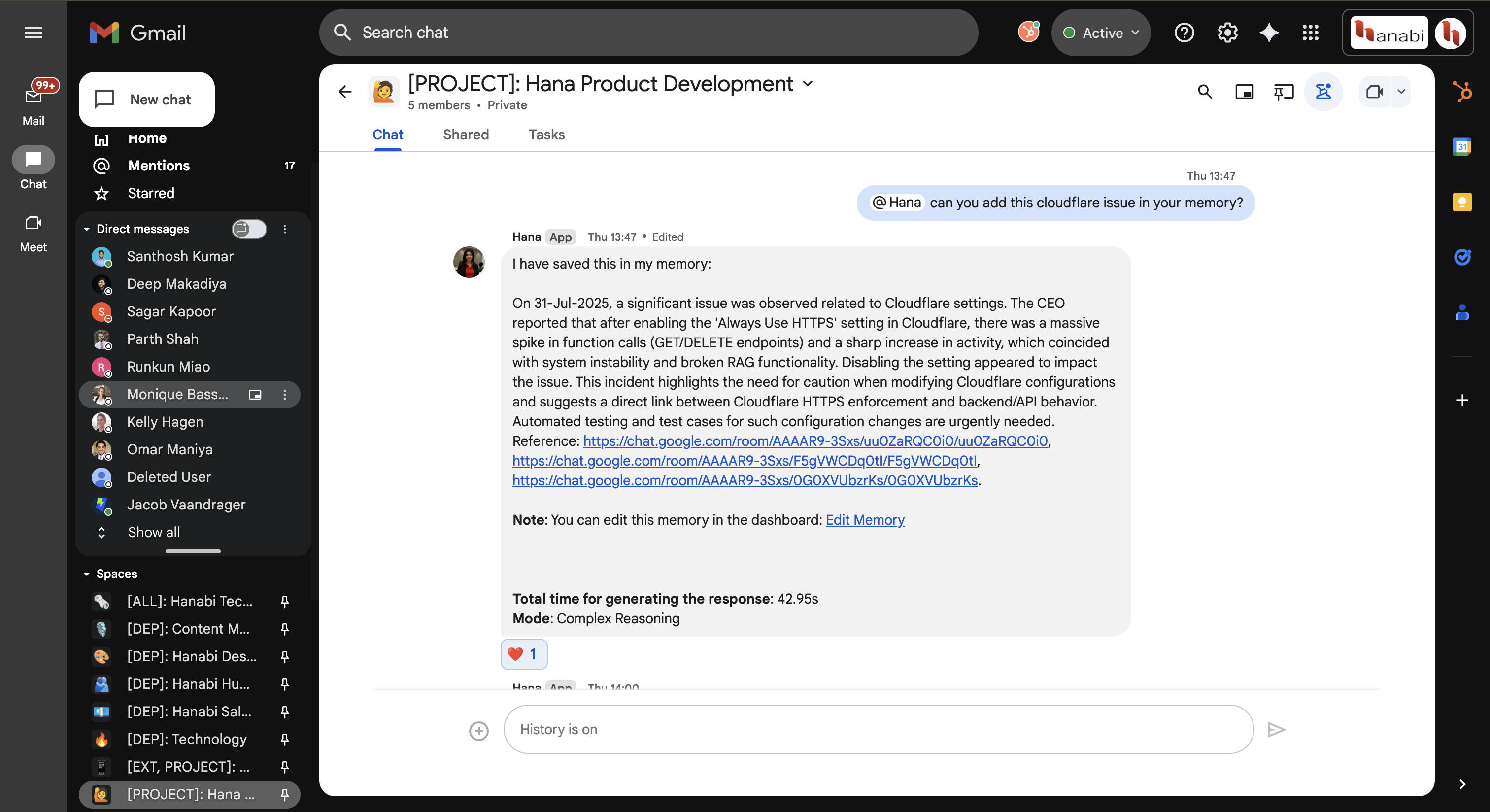1490x812 pixels.
Task: Open HubSpot side panel icon
Action: [x=1462, y=91]
